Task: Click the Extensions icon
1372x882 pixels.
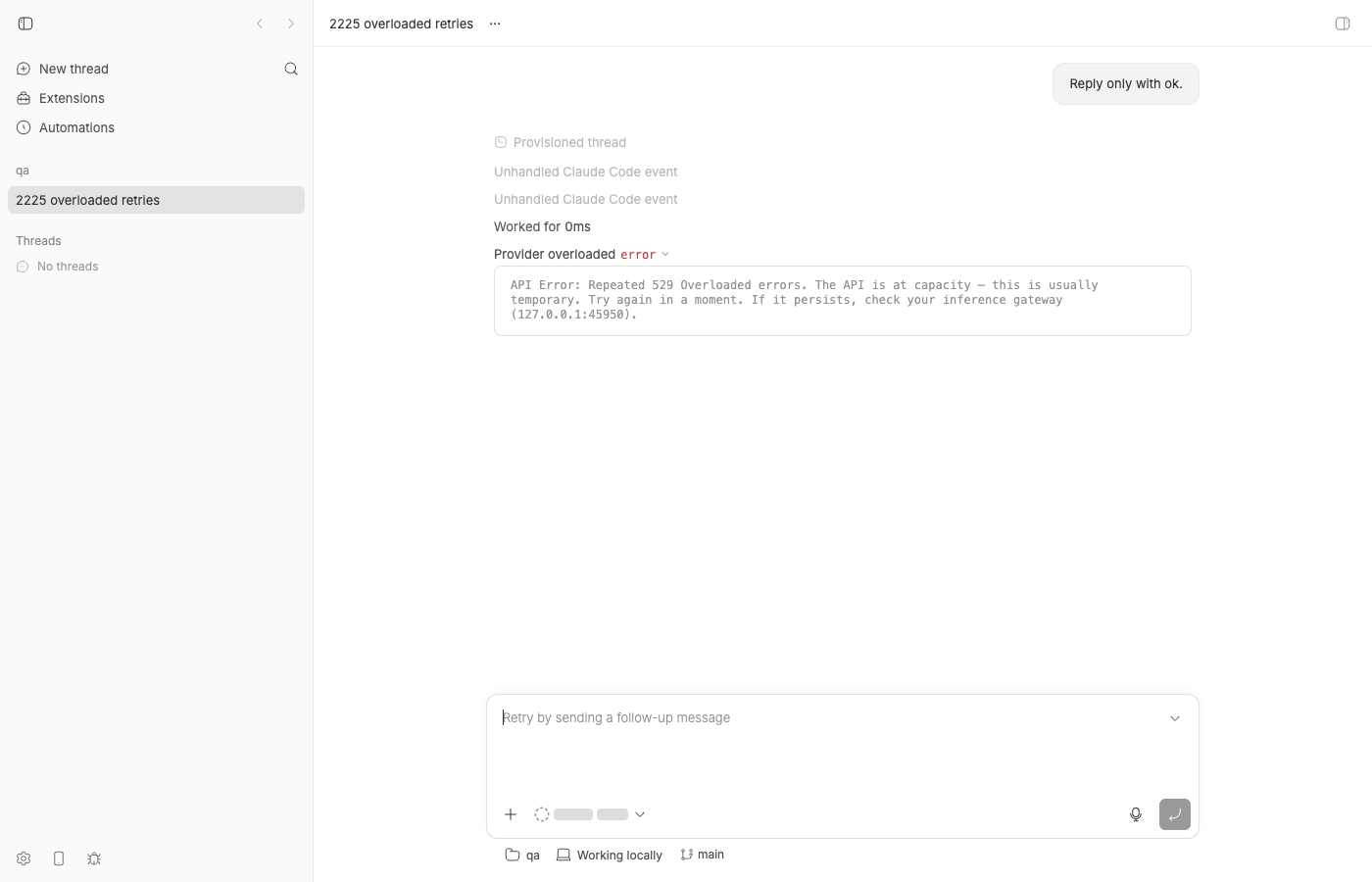Action: 24,98
